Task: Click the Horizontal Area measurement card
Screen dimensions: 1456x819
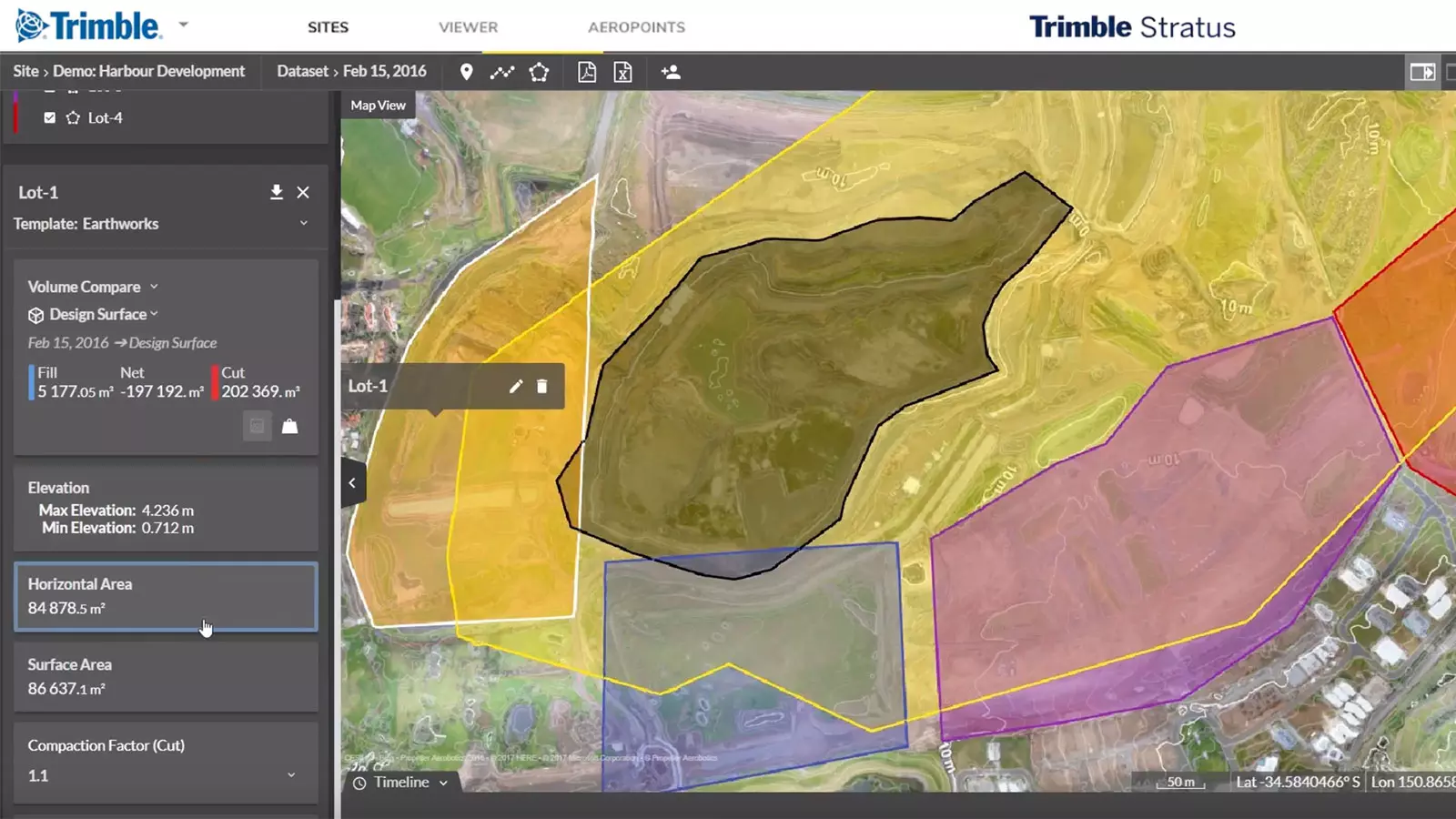Action: pyautogui.click(x=166, y=597)
